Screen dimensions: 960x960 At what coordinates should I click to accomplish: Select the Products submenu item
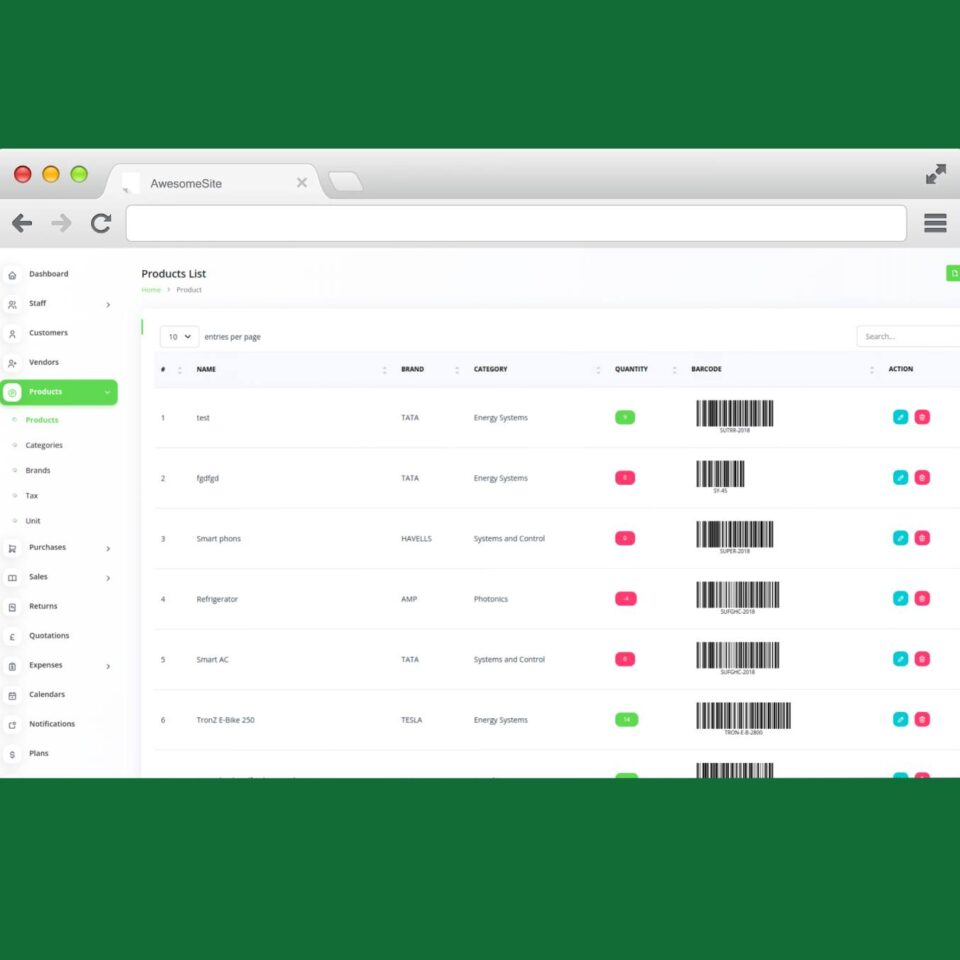(42, 419)
